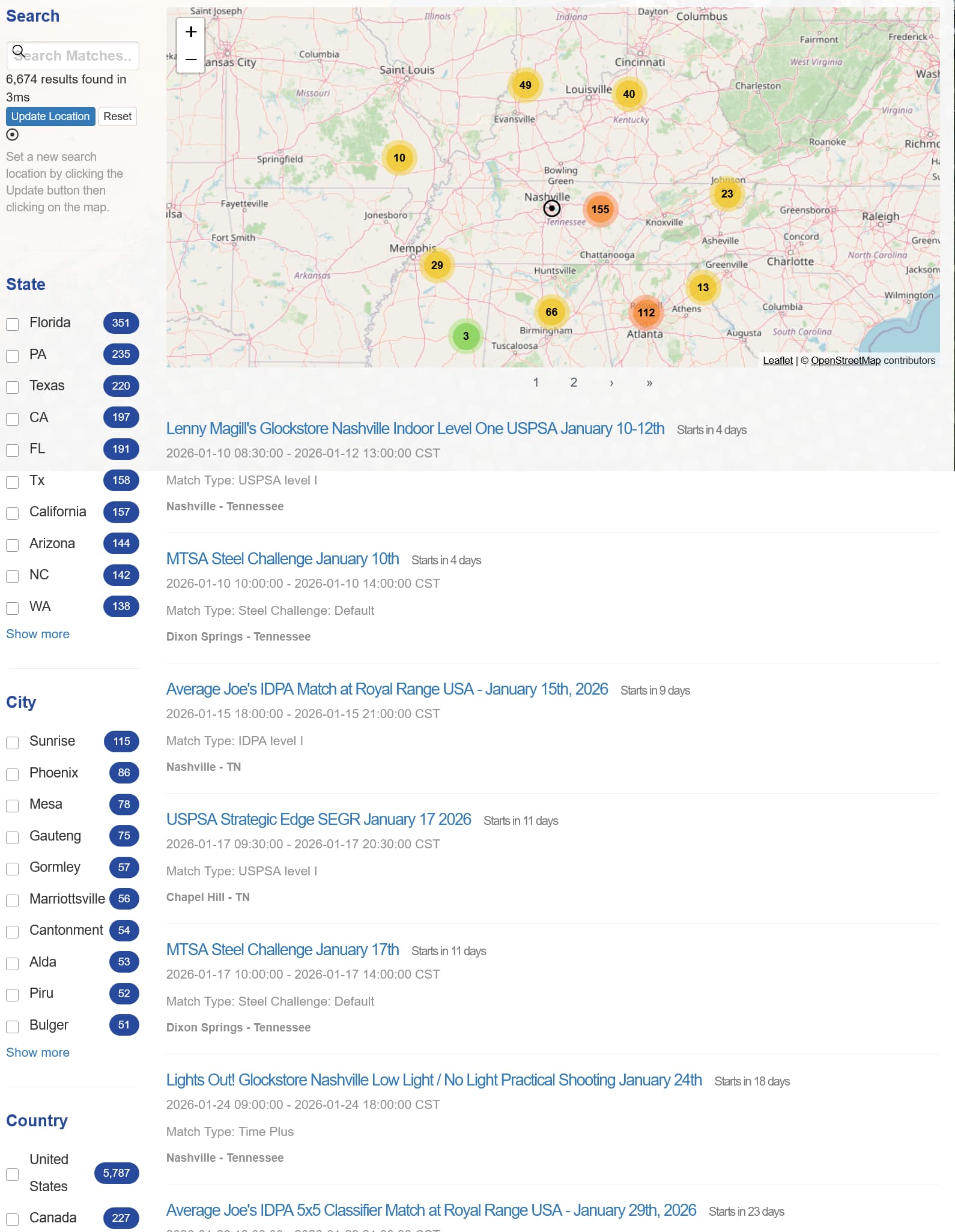Zoom out on the map
This screenshot has height=1232, width=955.
pyautogui.click(x=191, y=59)
